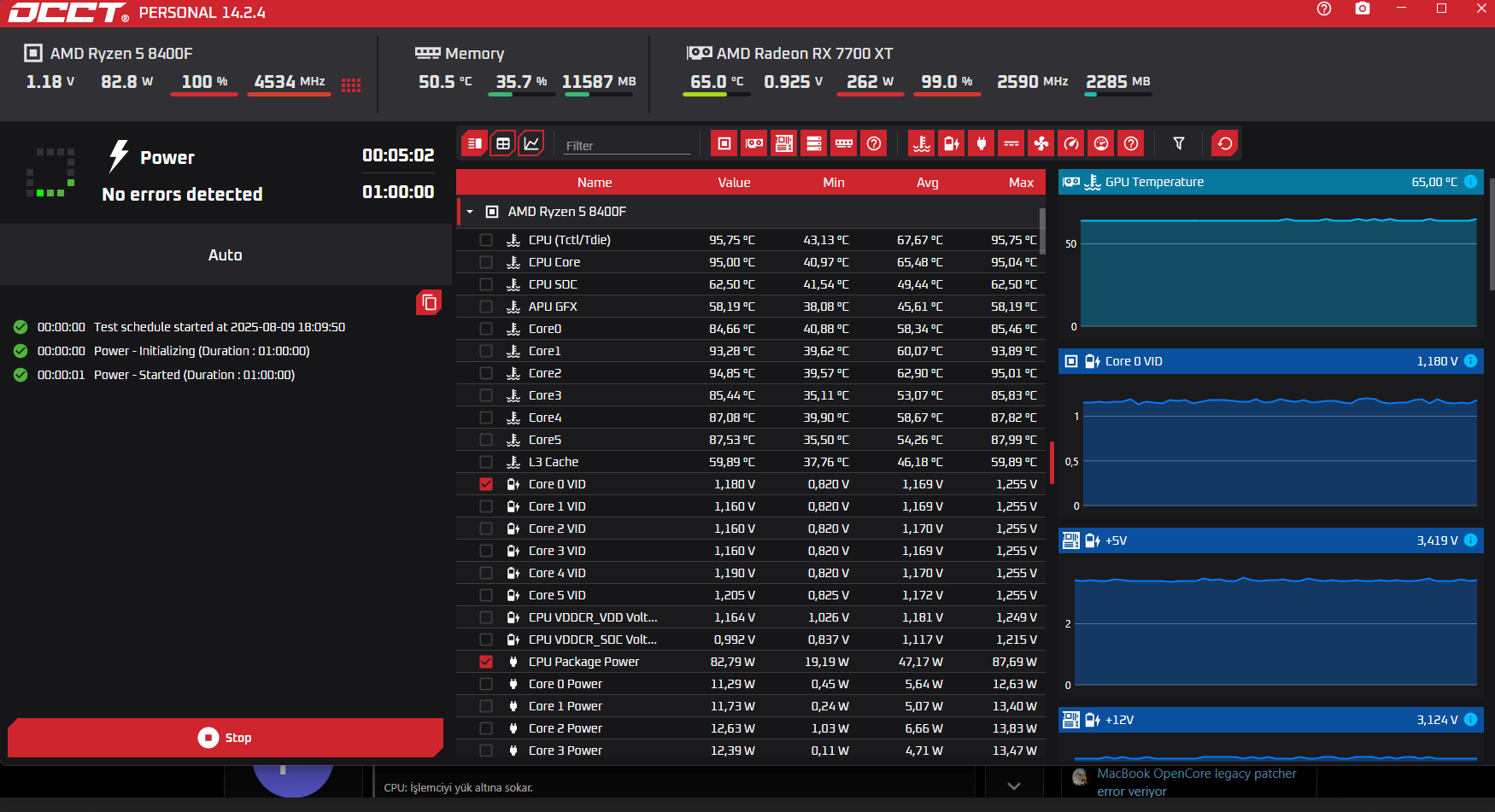Image resolution: width=1495 pixels, height=812 pixels.
Task: Switch to table-only monitoring view
Action: (503, 143)
